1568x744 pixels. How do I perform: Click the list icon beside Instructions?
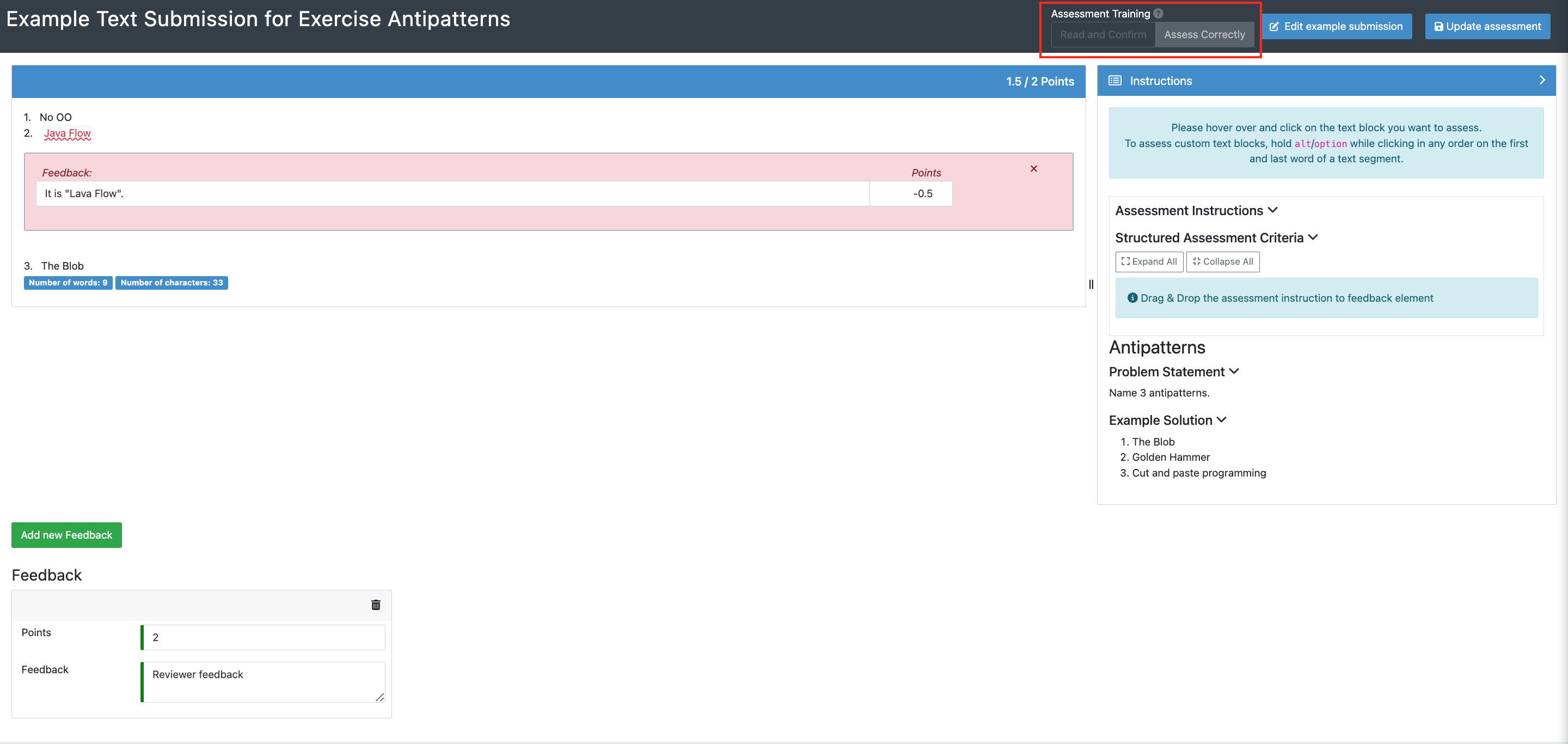point(1114,80)
